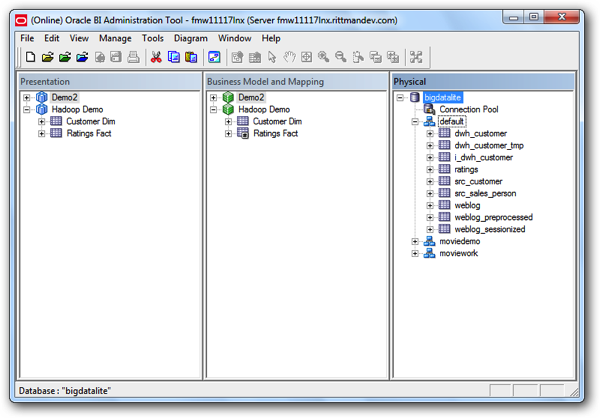Collapse the bigdatalite database node
600x418 pixels.
pyautogui.click(x=400, y=98)
